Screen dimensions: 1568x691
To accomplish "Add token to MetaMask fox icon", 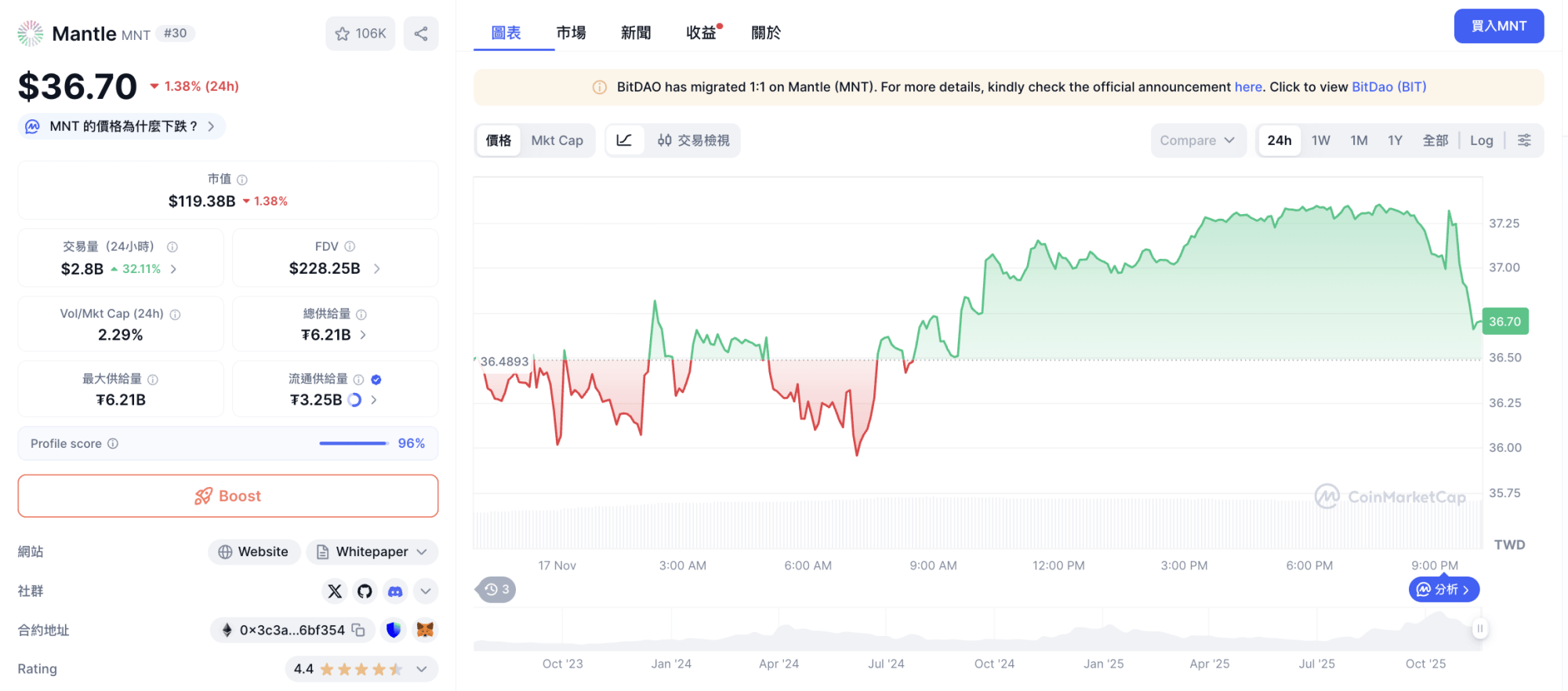I will (425, 630).
